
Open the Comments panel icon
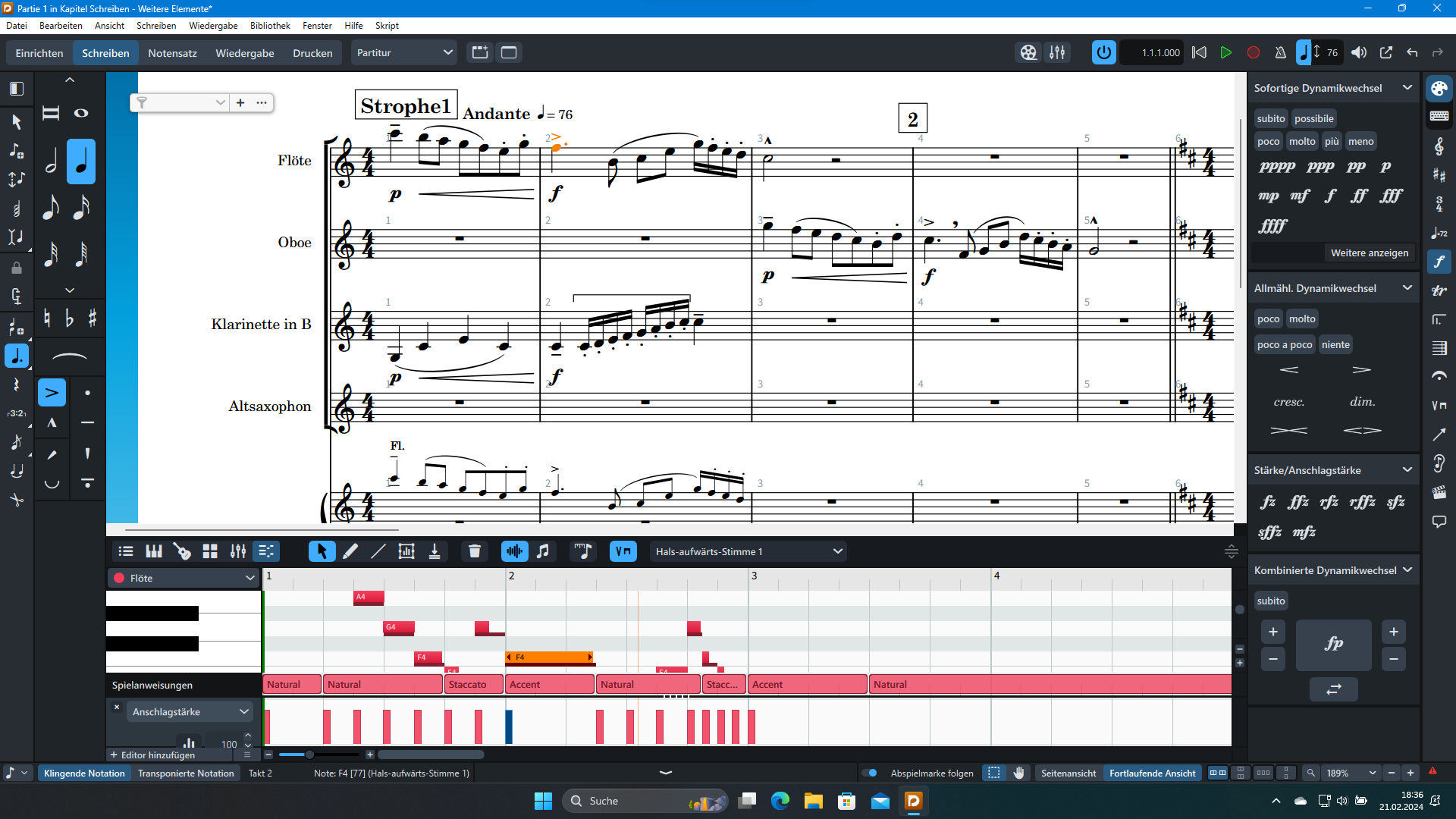(1439, 522)
